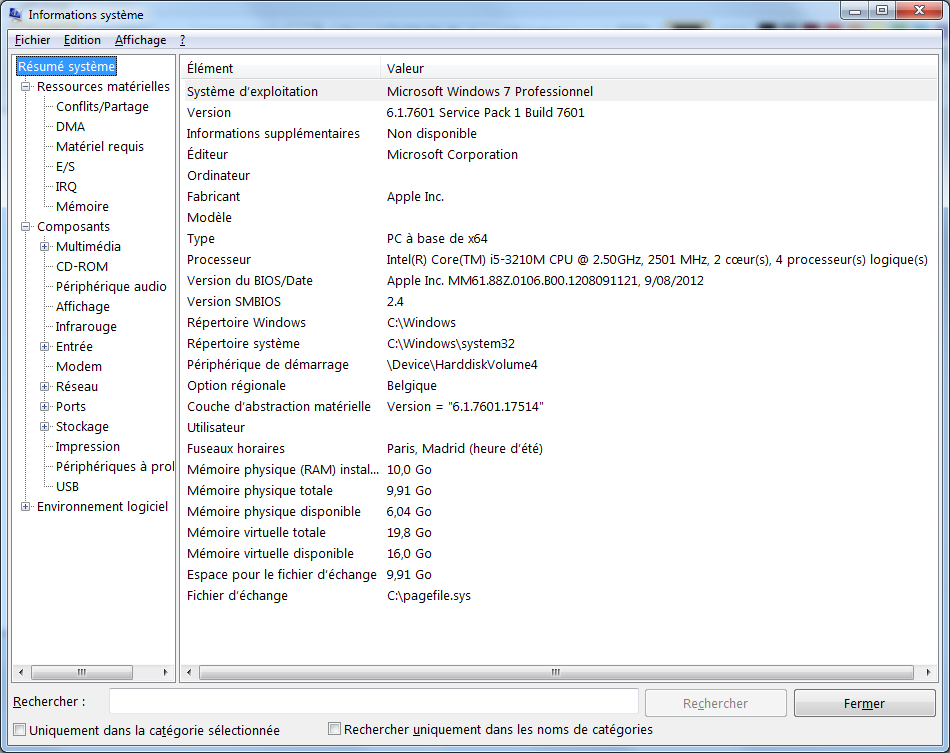Screen dimensions: 950x753
Task: Focus the Rechercher text field
Action: (374, 702)
